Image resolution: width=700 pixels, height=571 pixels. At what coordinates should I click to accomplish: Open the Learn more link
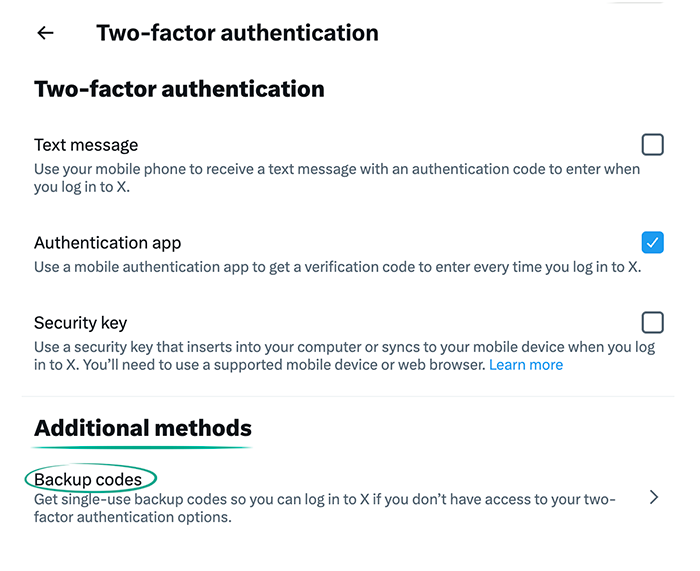point(526,365)
